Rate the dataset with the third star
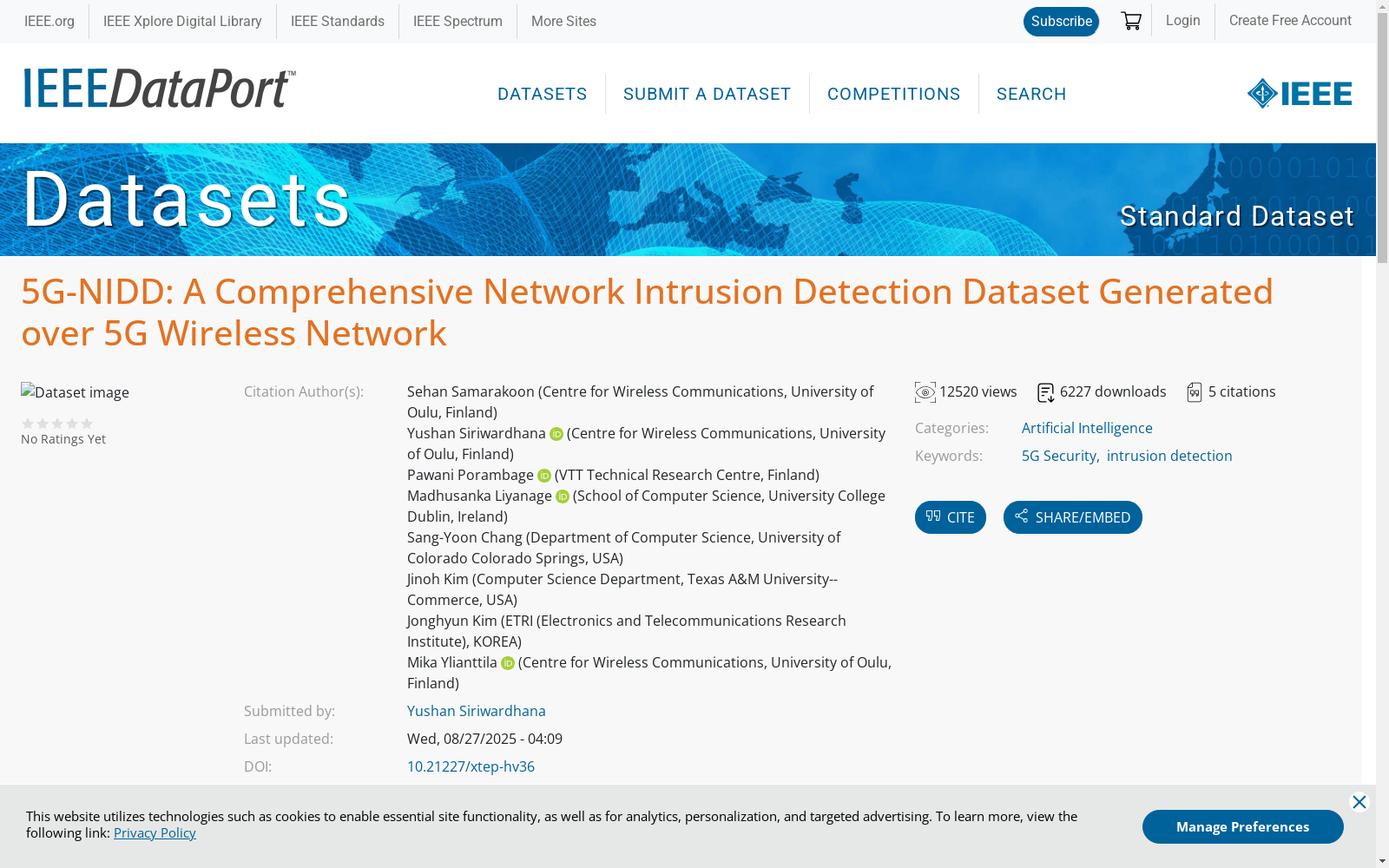Viewport: 1389px width, 868px height. tap(57, 424)
